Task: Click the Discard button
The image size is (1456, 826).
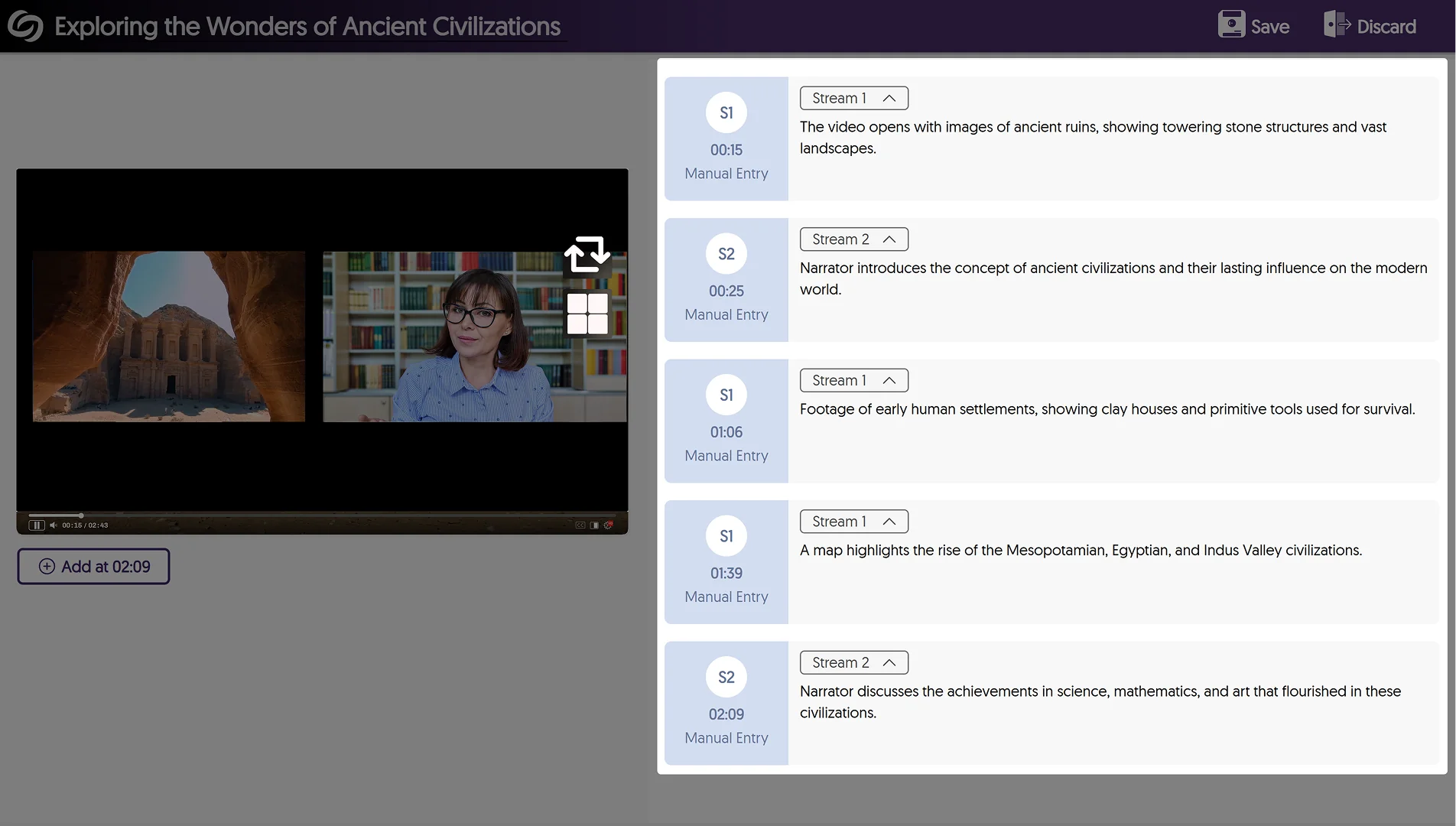Action: click(1370, 26)
